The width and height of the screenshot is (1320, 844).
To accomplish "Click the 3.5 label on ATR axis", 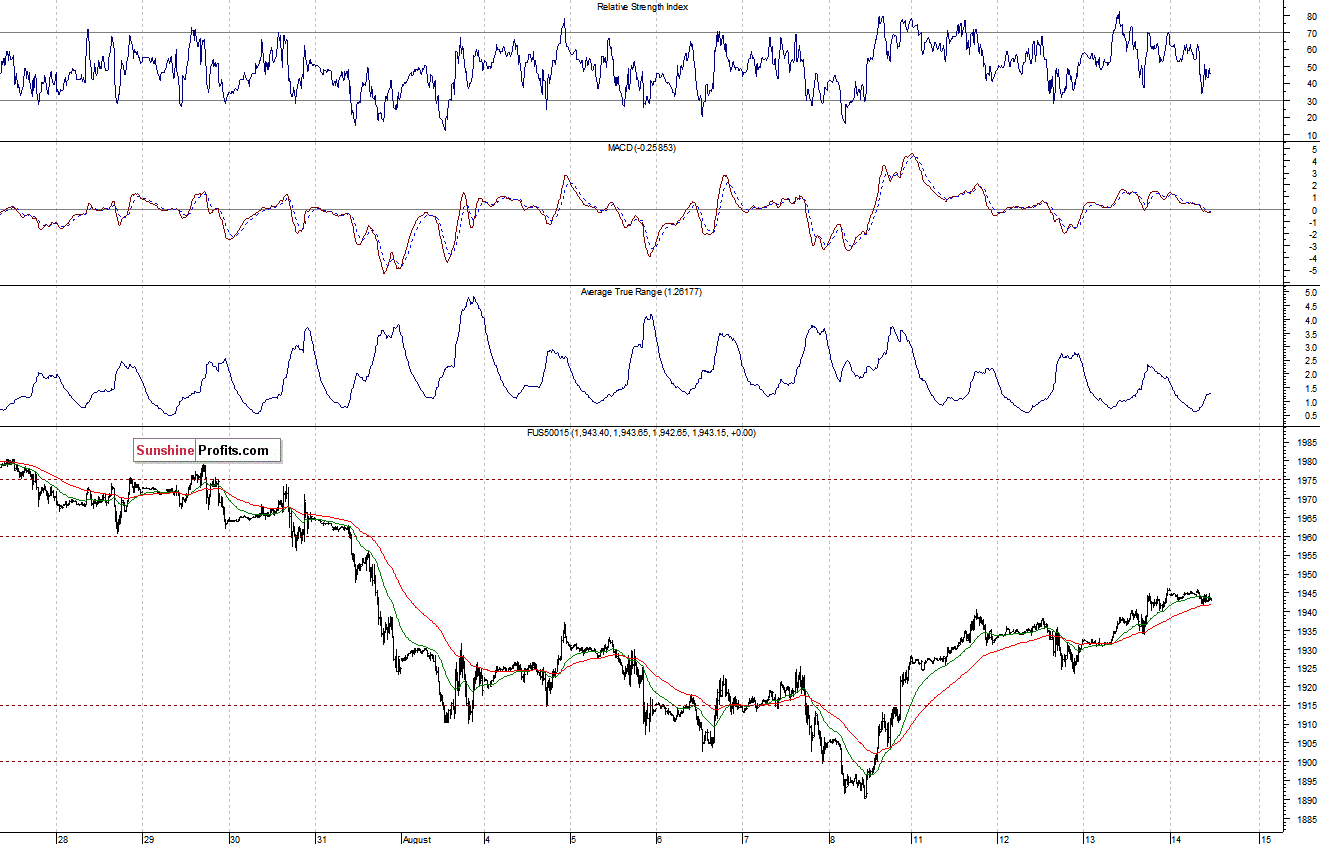I will (1310, 334).
